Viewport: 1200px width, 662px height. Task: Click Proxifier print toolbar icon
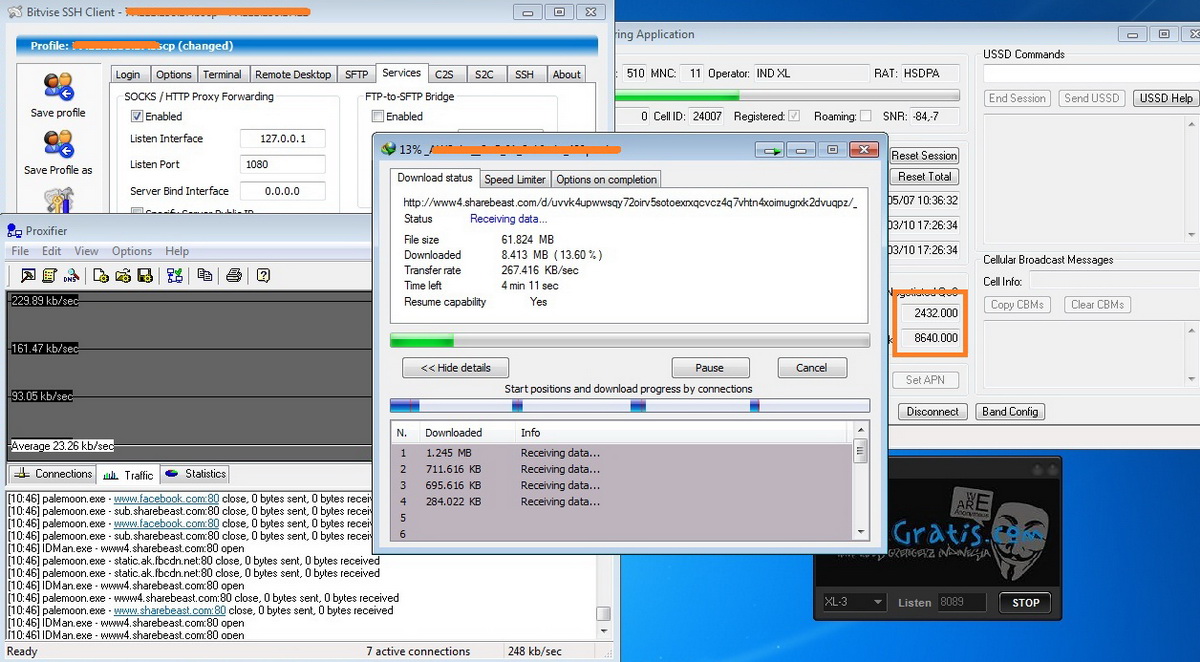[234, 275]
